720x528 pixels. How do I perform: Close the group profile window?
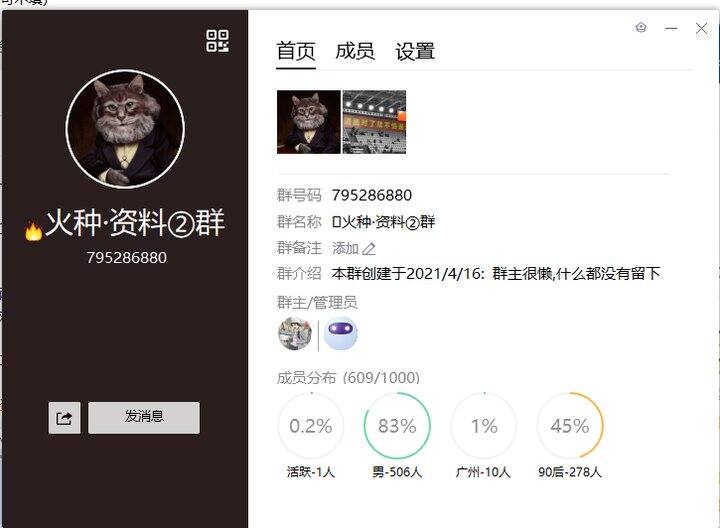(x=701, y=28)
